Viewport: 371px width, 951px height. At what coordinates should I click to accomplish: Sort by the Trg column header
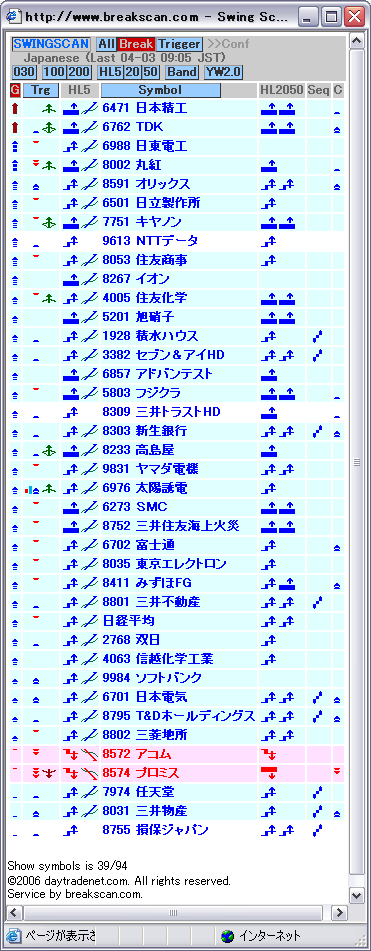[x=41, y=90]
